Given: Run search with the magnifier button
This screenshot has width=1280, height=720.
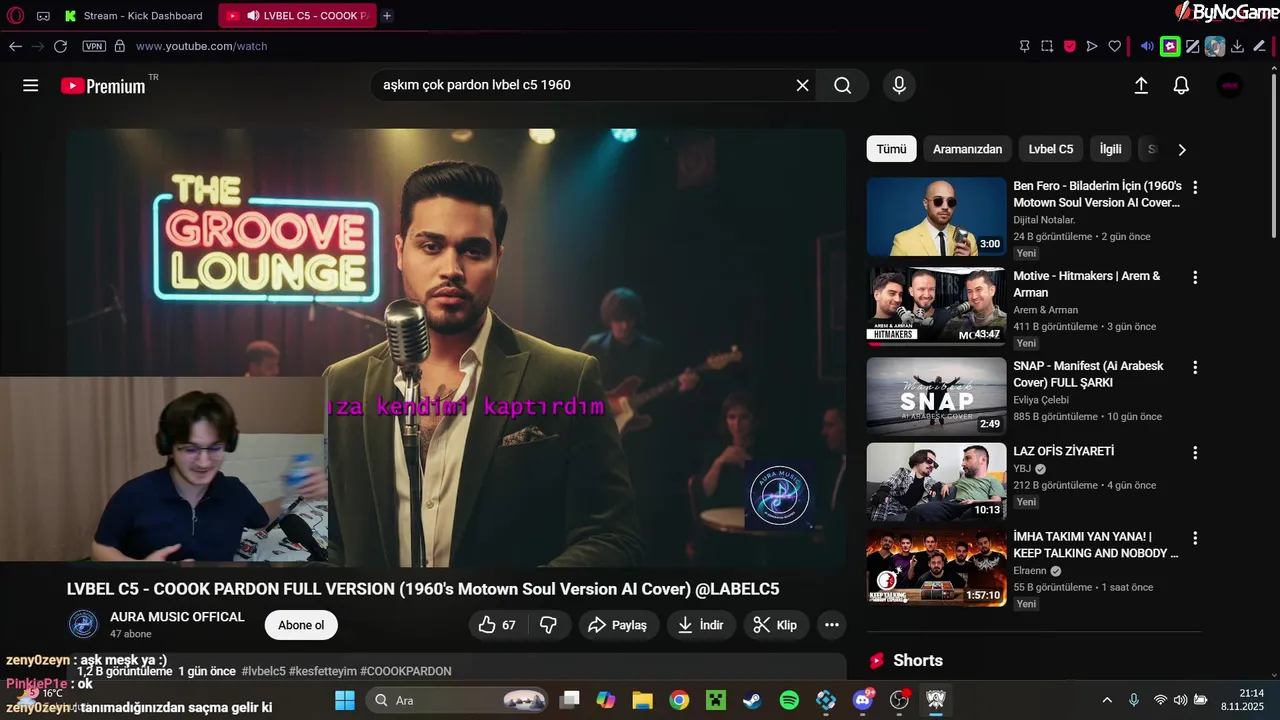Looking at the screenshot, I should pos(843,85).
